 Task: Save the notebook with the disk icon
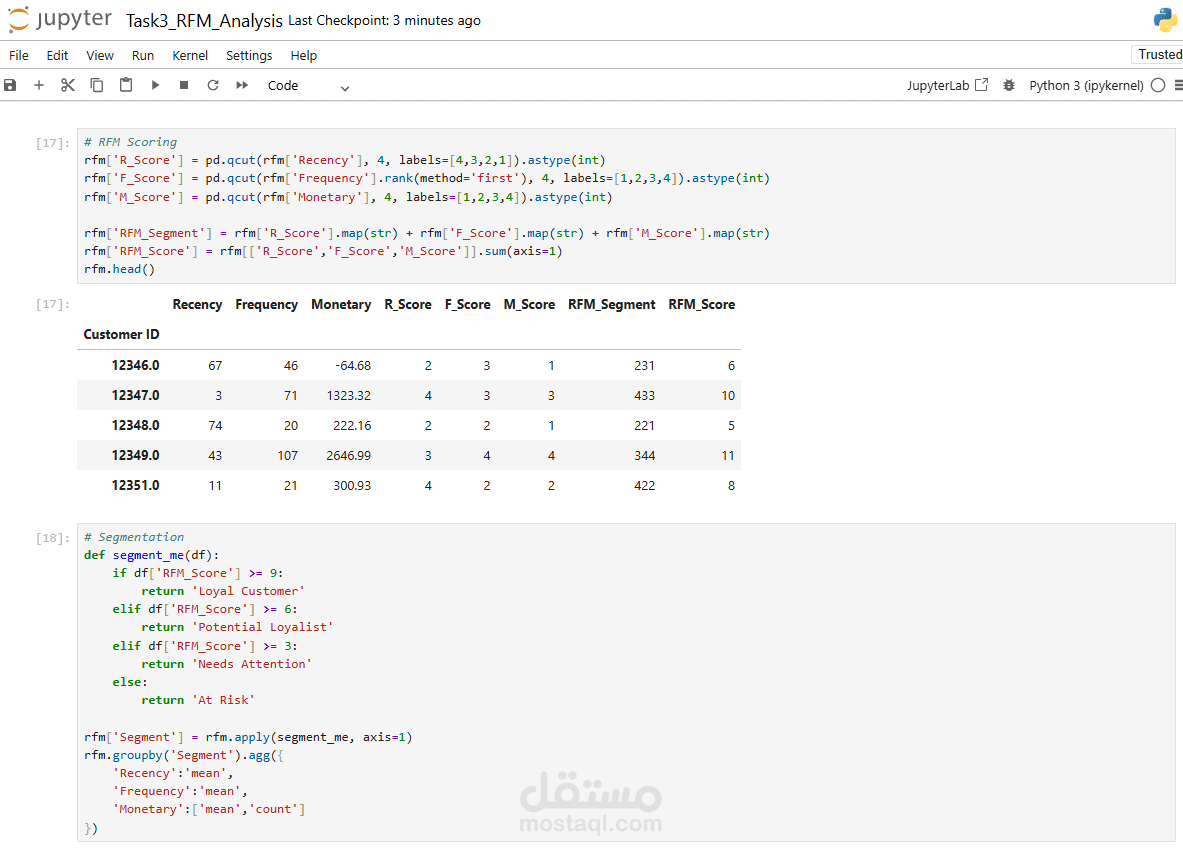coord(11,86)
